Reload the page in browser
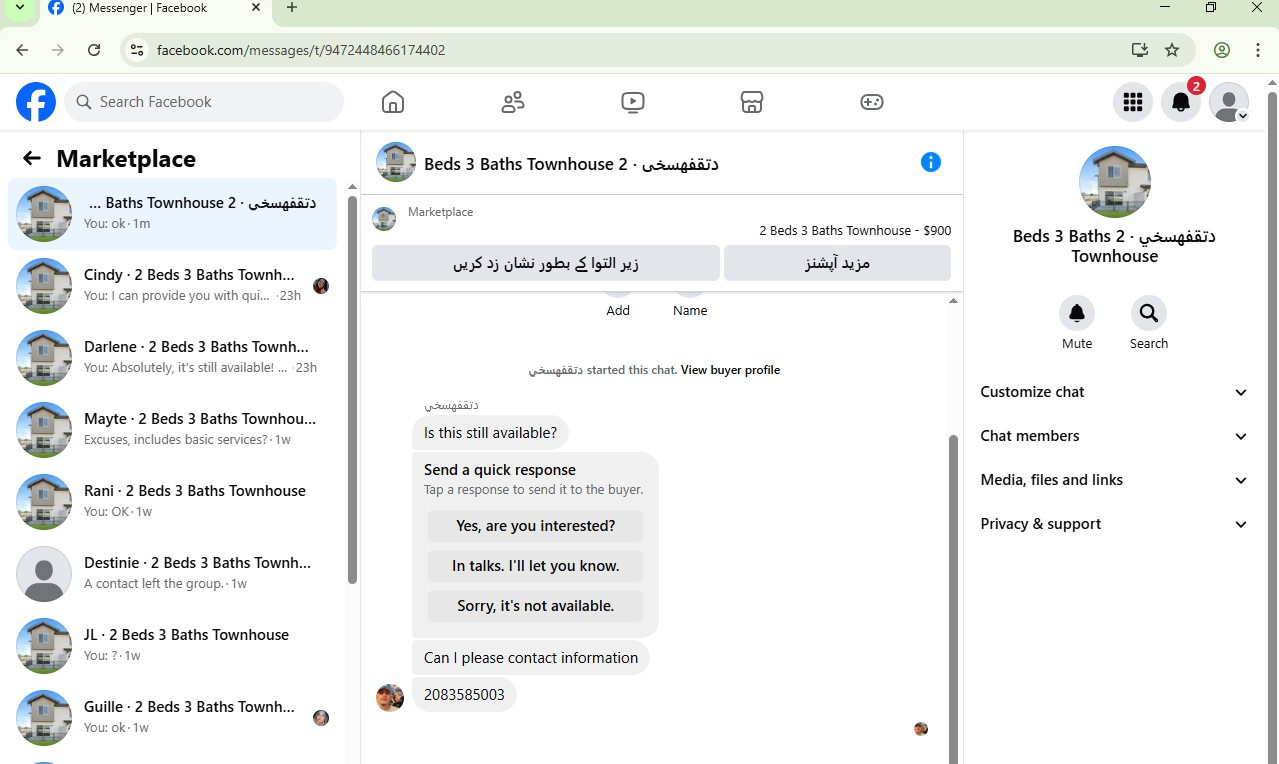 click(94, 50)
